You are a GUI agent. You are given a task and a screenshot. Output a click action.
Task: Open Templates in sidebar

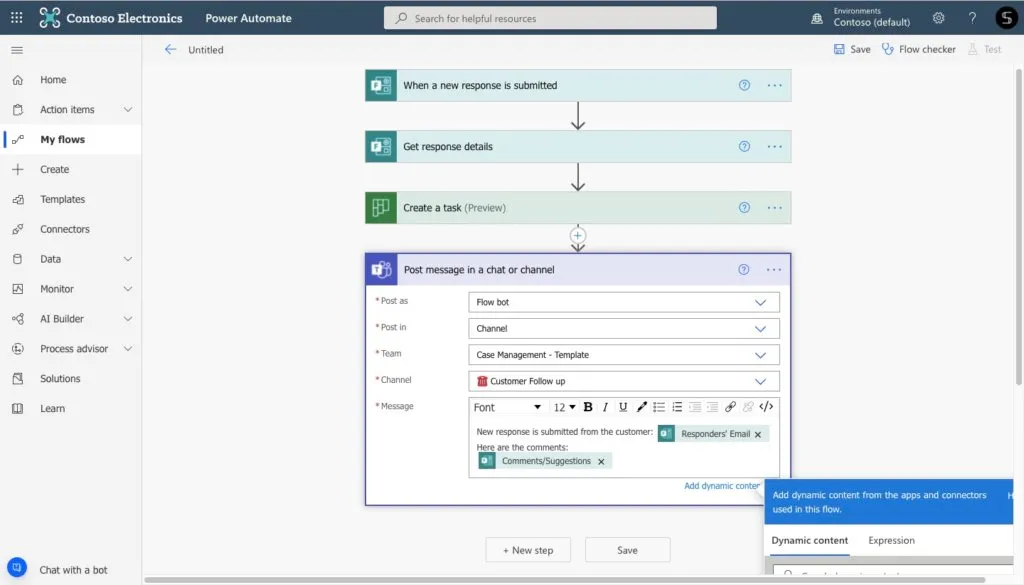[x=71, y=199]
